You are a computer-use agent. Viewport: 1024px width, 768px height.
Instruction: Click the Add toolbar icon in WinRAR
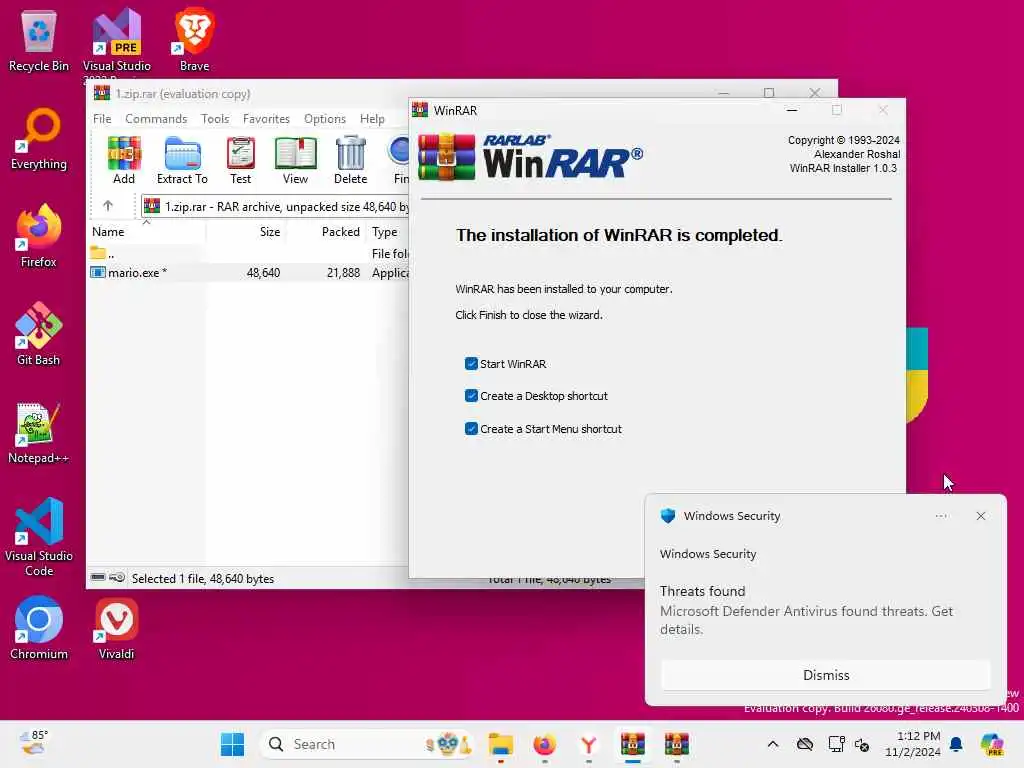123,161
